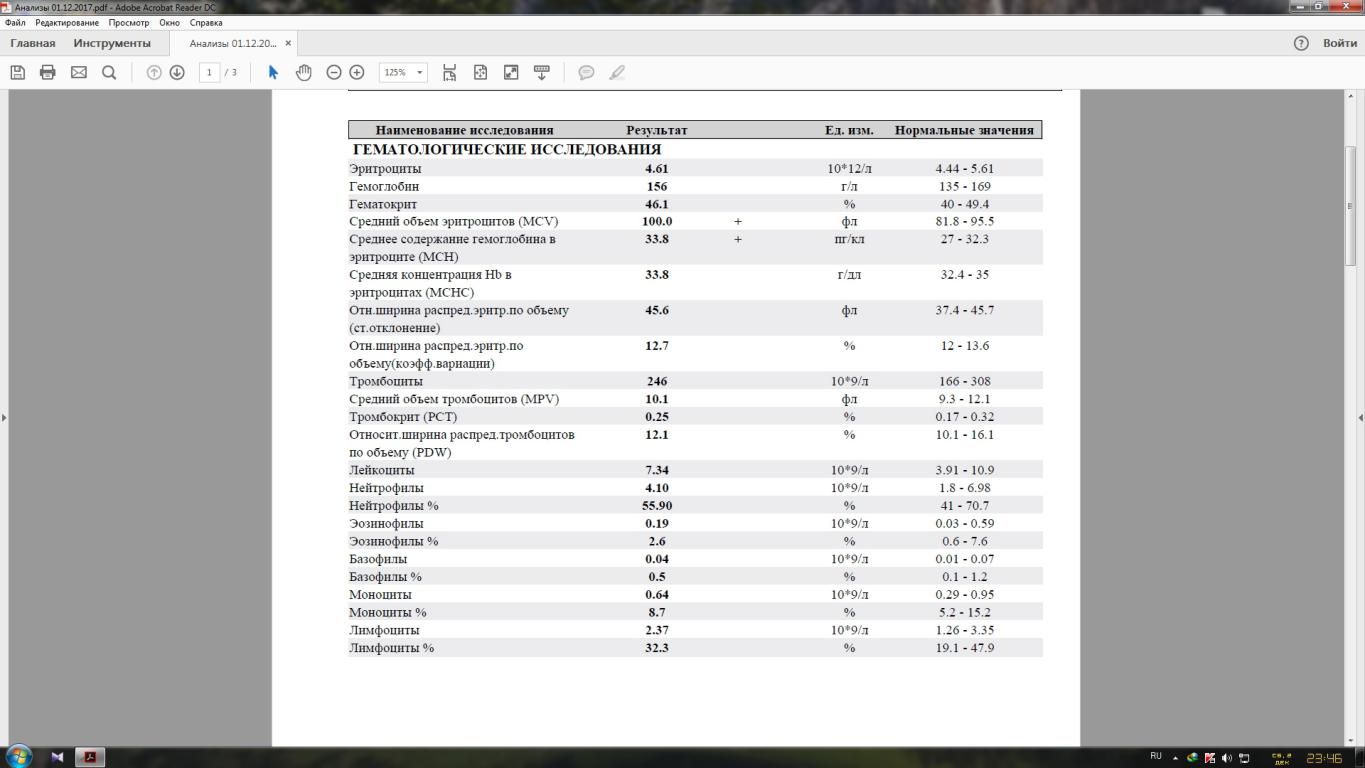The image size is (1365, 768).
Task: Toggle fit one full page view
Action: click(480, 72)
